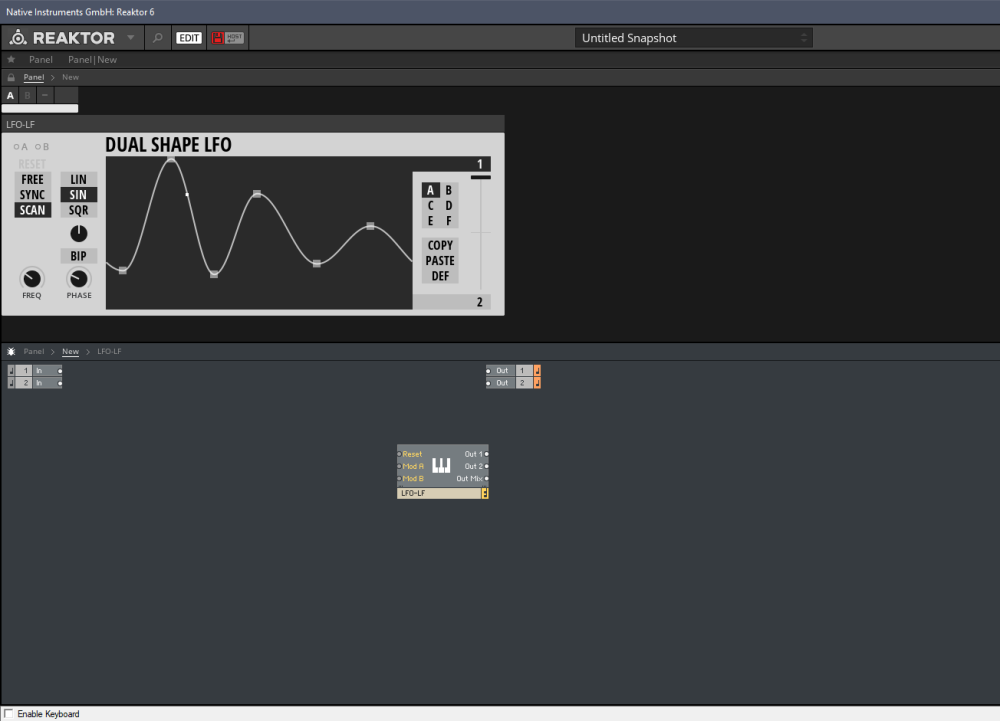This screenshot has width=1000, height=721.
Task: Select shape slot C
Action: (x=430, y=205)
